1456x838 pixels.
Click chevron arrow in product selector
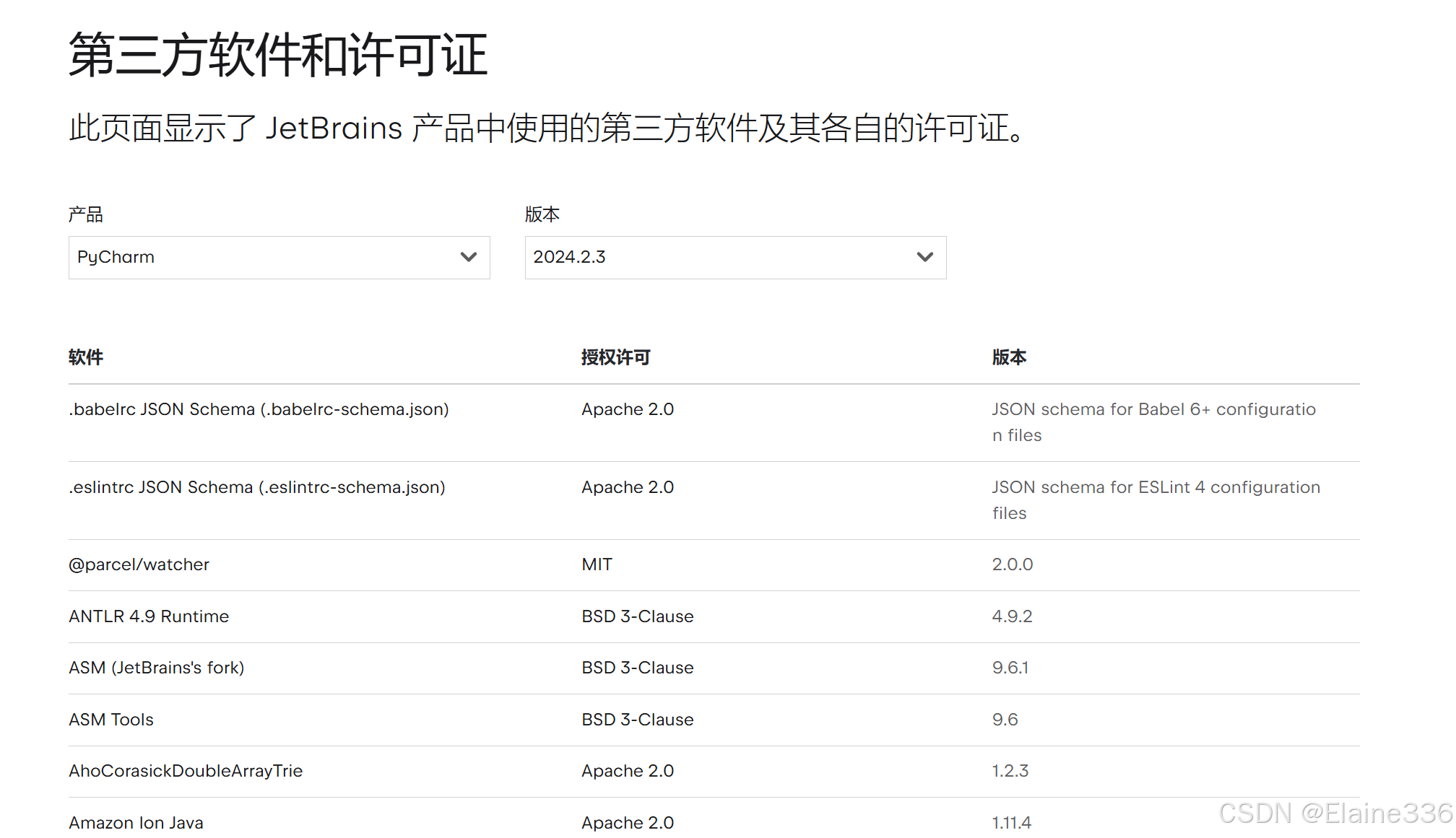469,257
